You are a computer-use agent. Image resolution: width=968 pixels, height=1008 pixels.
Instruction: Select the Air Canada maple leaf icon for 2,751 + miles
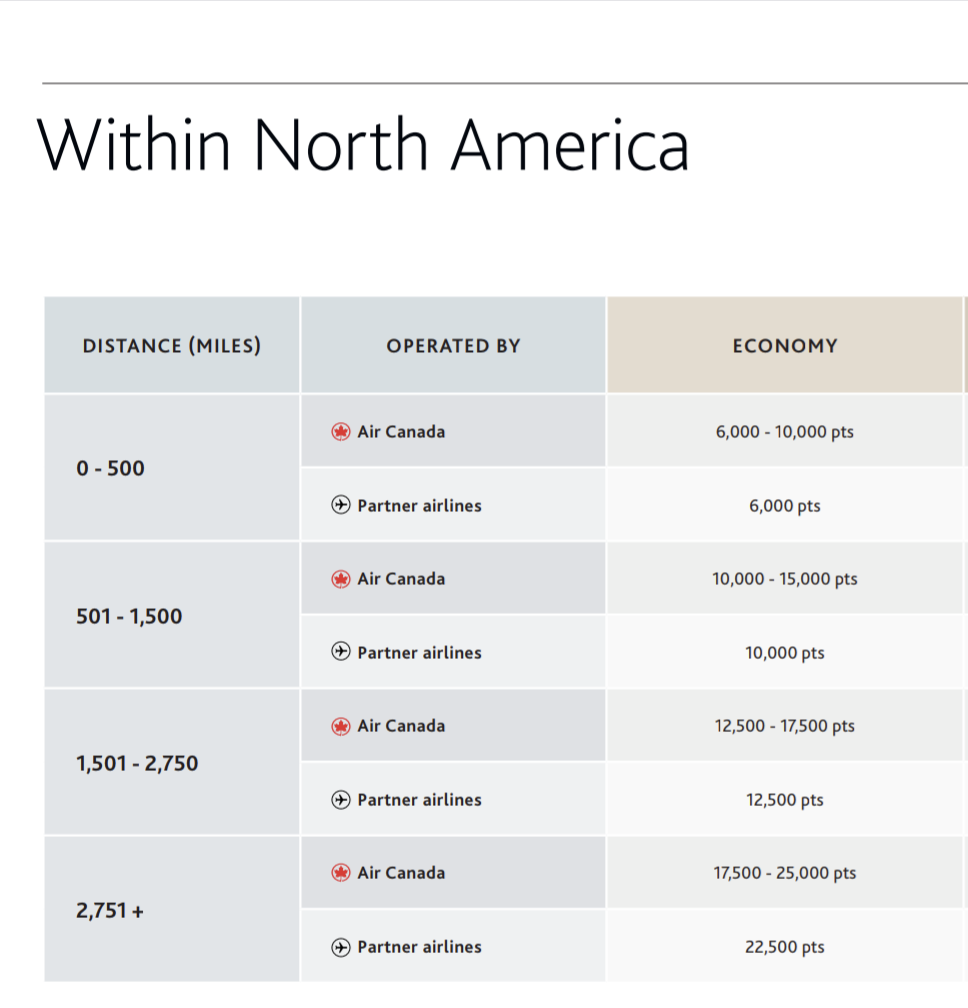point(341,873)
